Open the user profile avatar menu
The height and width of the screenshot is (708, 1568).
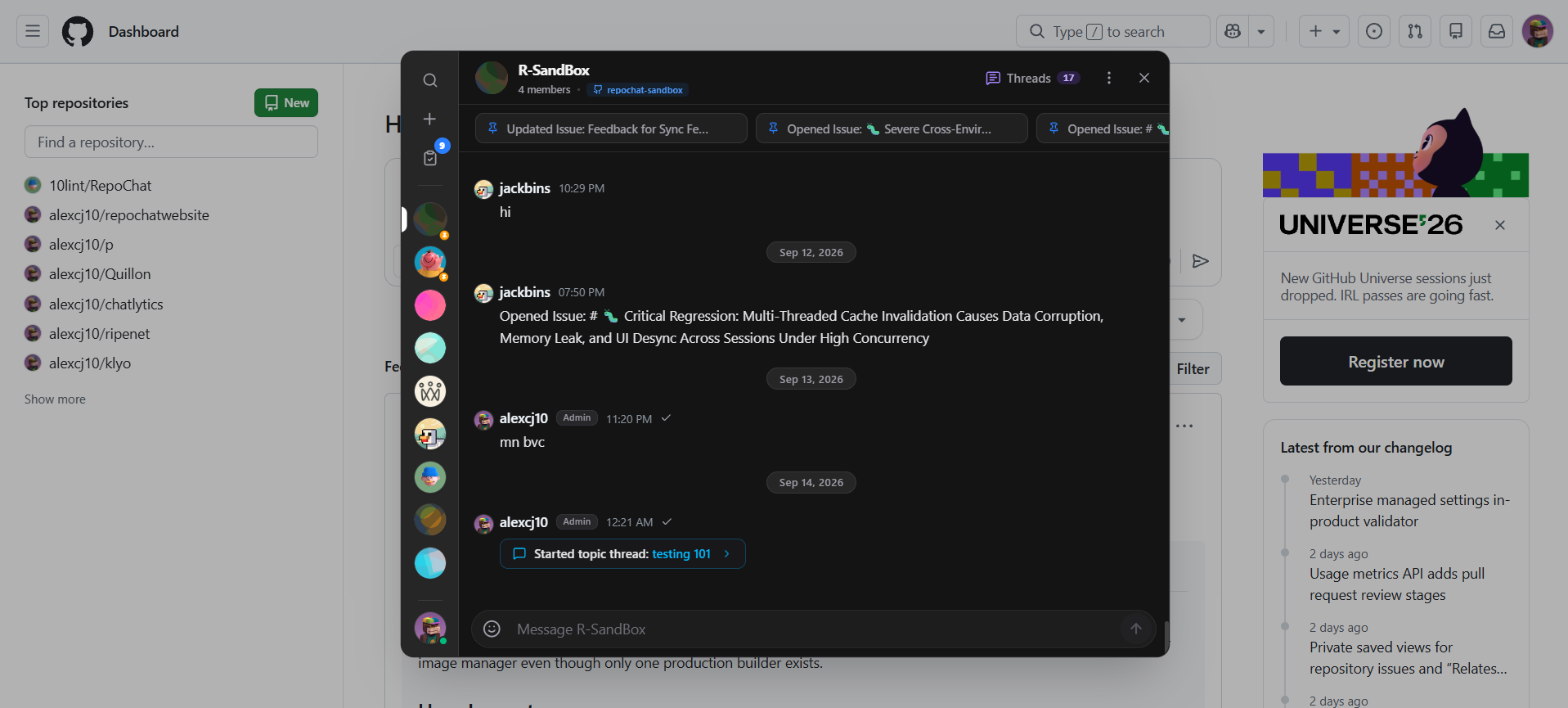point(1538,31)
